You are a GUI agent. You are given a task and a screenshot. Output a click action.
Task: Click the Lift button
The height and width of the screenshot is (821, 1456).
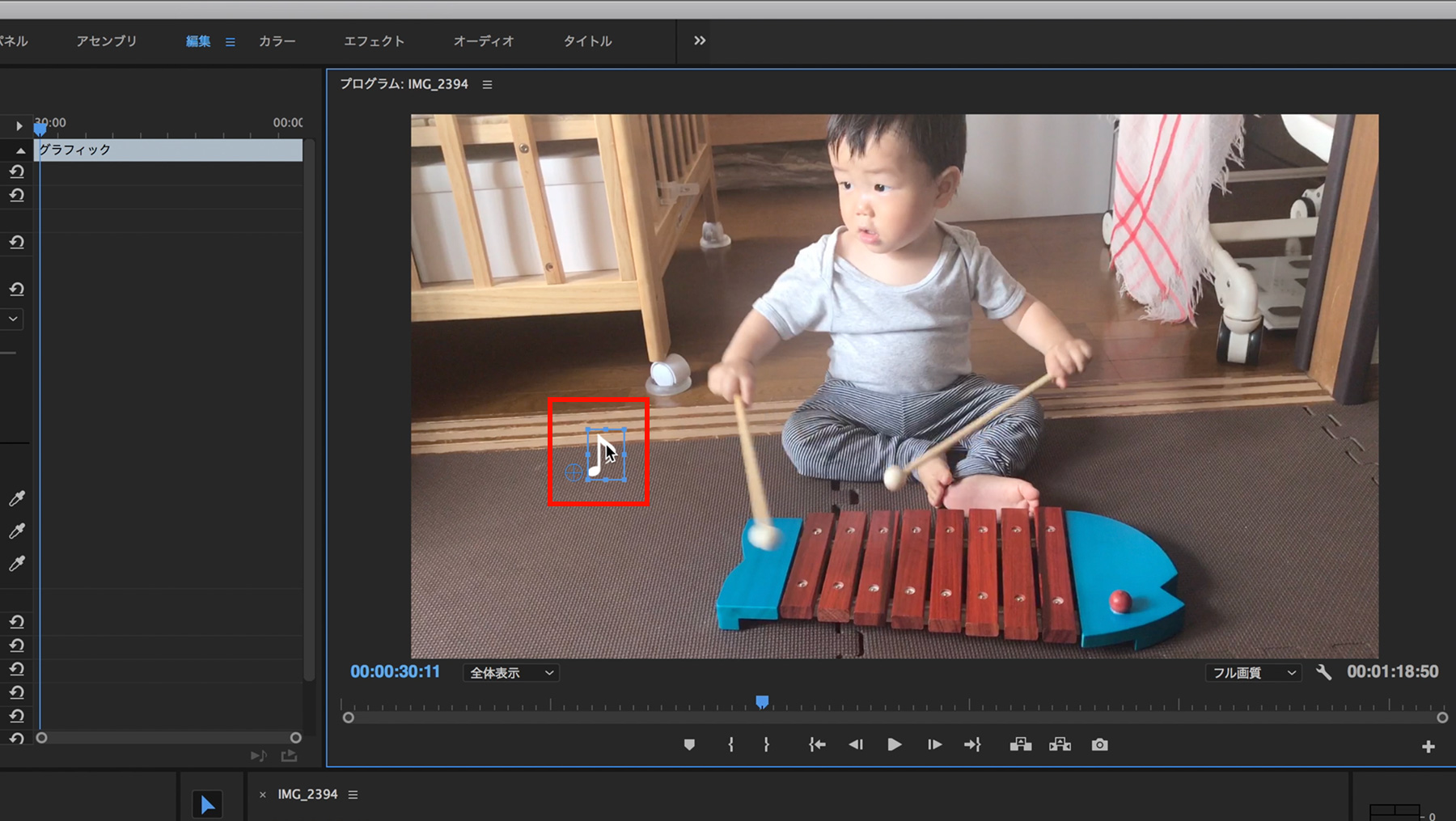point(1020,745)
